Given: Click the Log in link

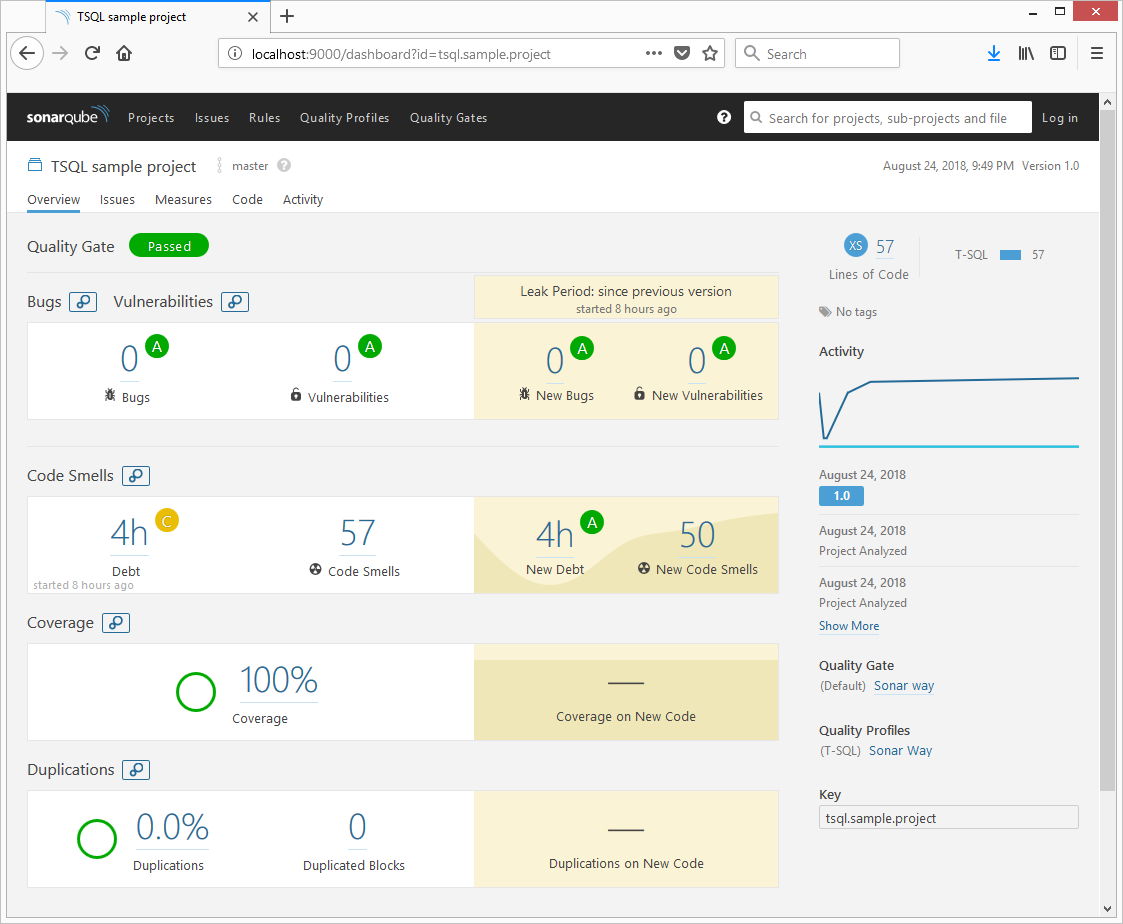Looking at the screenshot, I should pyautogui.click(x=1059, y=118).
